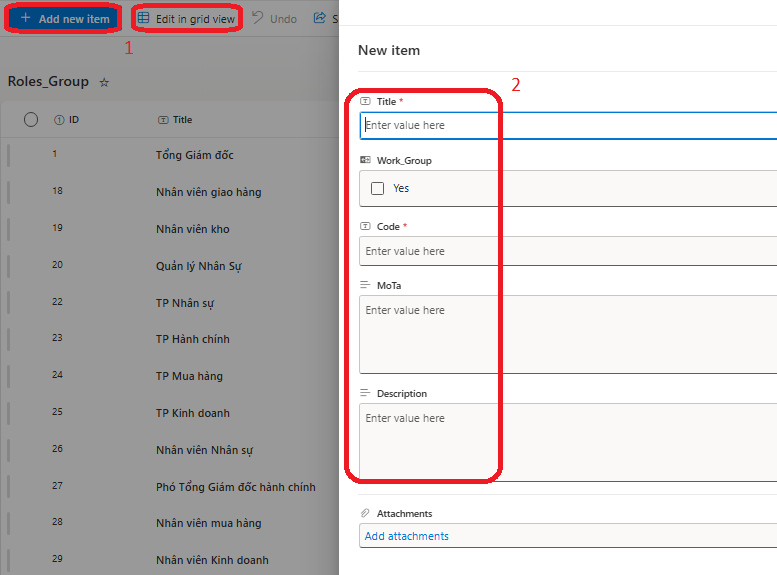
Task: Click the MoTa field lines icon
Action: coord(365,285)
